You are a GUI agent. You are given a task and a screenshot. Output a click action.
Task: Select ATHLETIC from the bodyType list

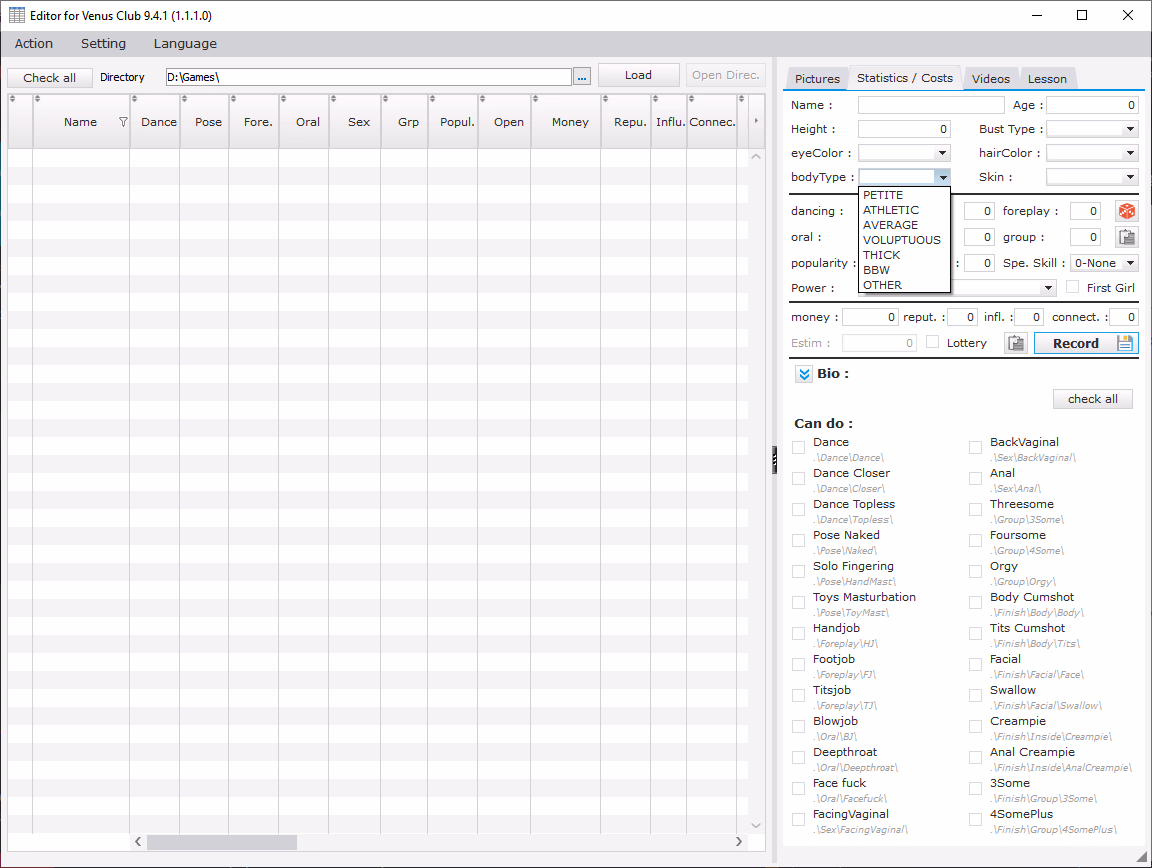tap(890, 210)
